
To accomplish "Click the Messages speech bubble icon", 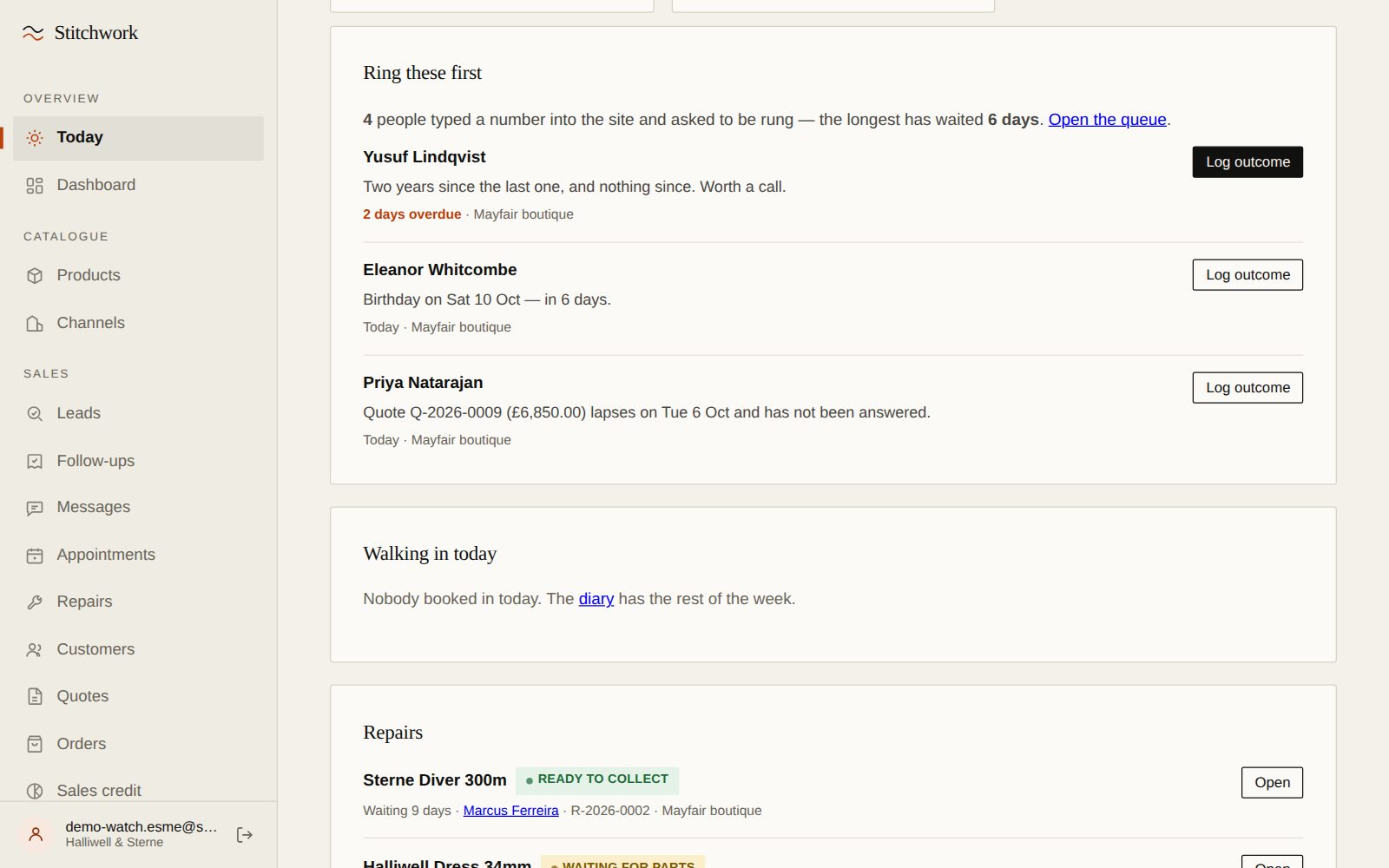I will coord(35,508).
